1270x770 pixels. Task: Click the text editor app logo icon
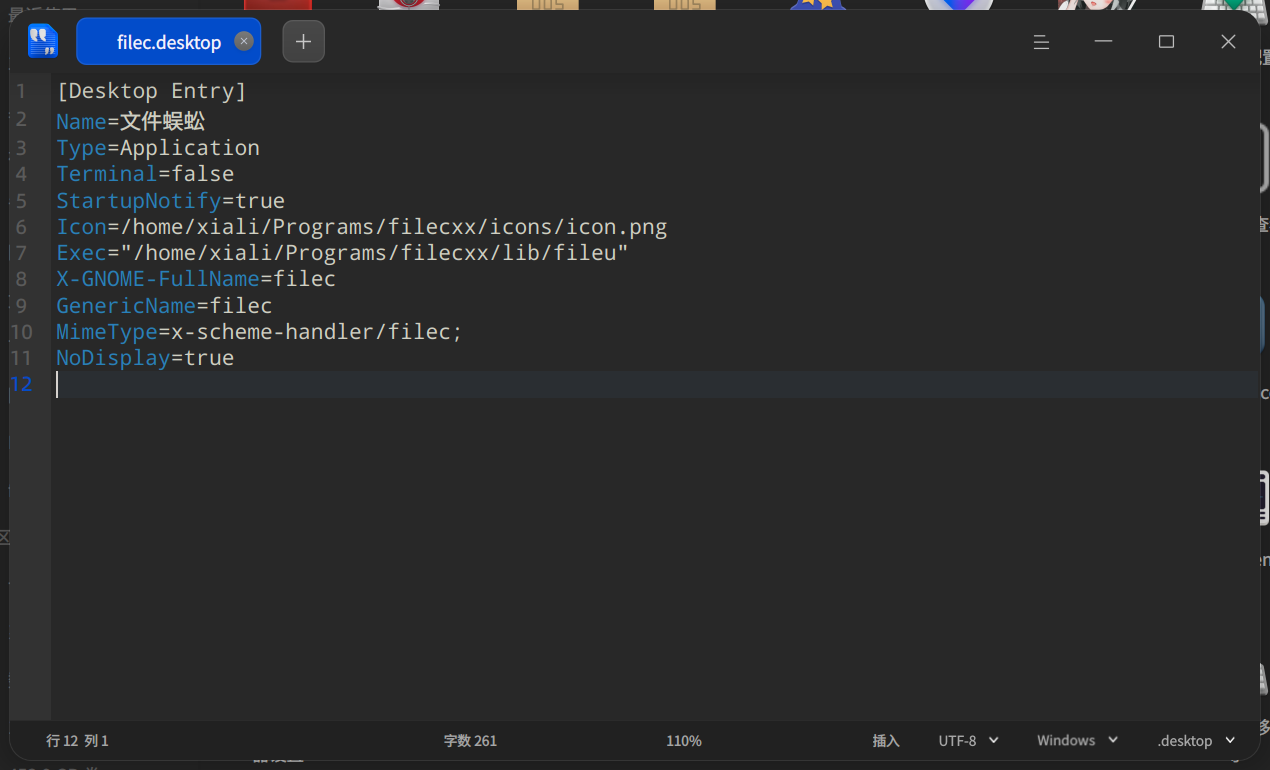pyautogui.click(x=43, y=41)
